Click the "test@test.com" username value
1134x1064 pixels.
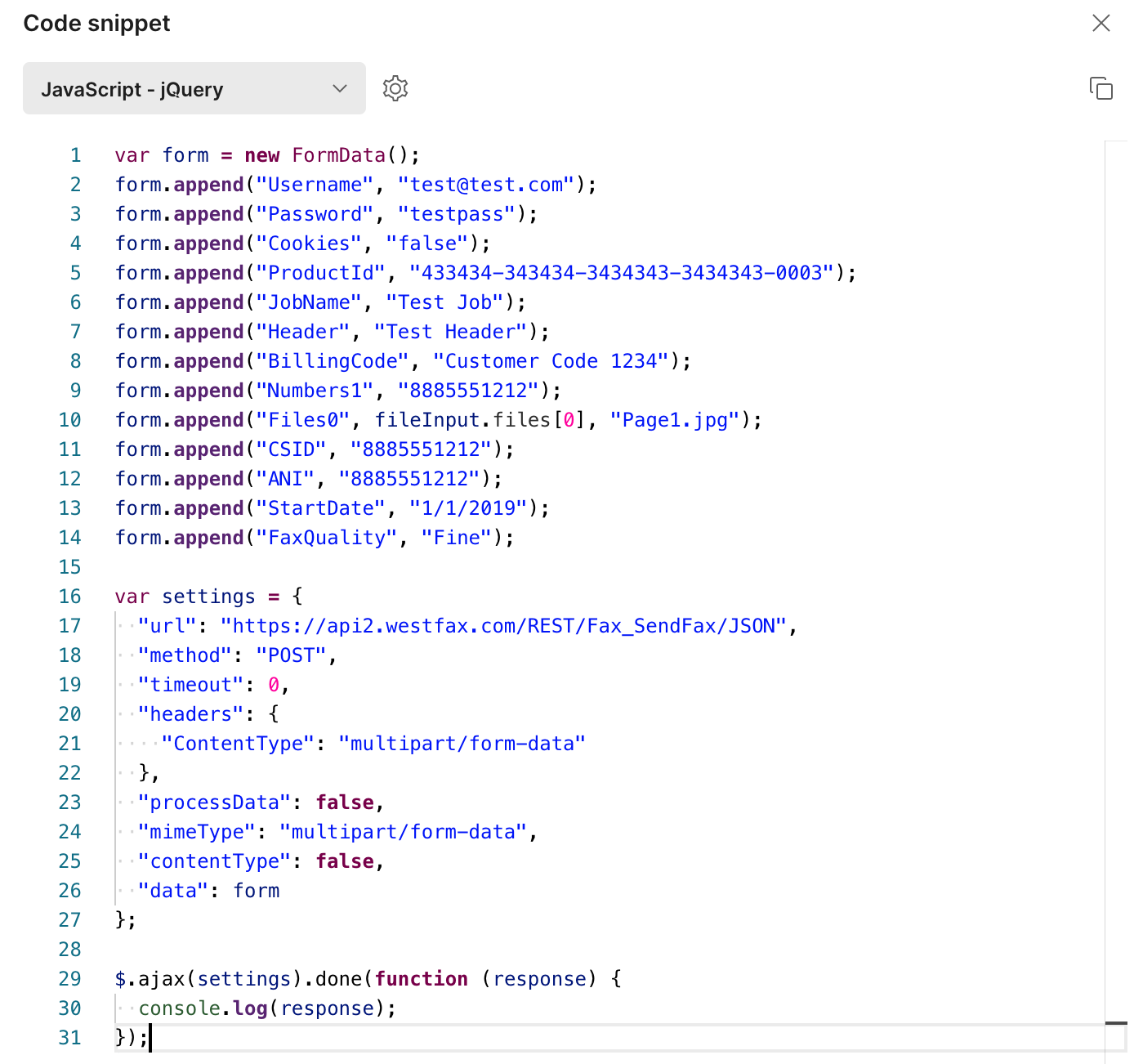point(486,185)
